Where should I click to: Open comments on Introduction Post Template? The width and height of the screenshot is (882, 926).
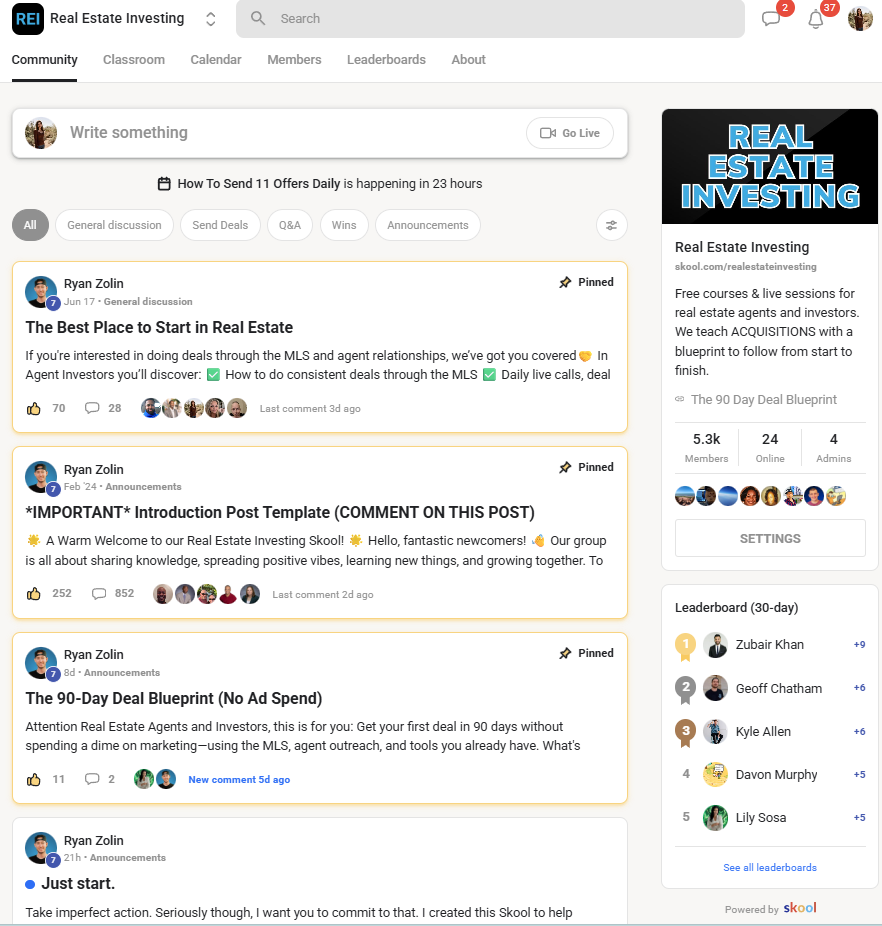[99, 594]
